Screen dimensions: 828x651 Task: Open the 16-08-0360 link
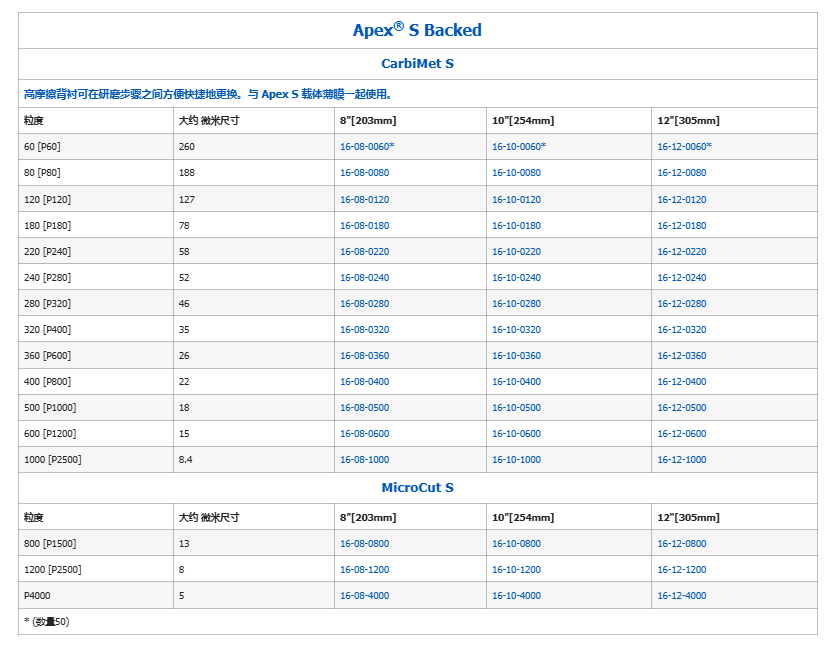pyautogui.click(x=364, y=356)
